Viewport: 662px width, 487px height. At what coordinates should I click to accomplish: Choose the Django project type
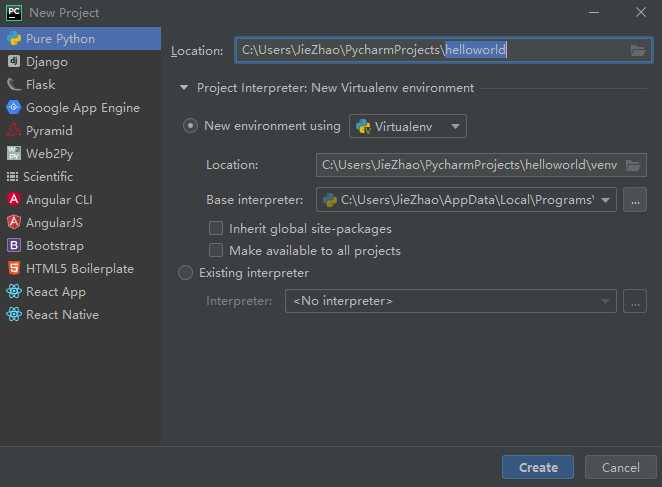point(80,62)
